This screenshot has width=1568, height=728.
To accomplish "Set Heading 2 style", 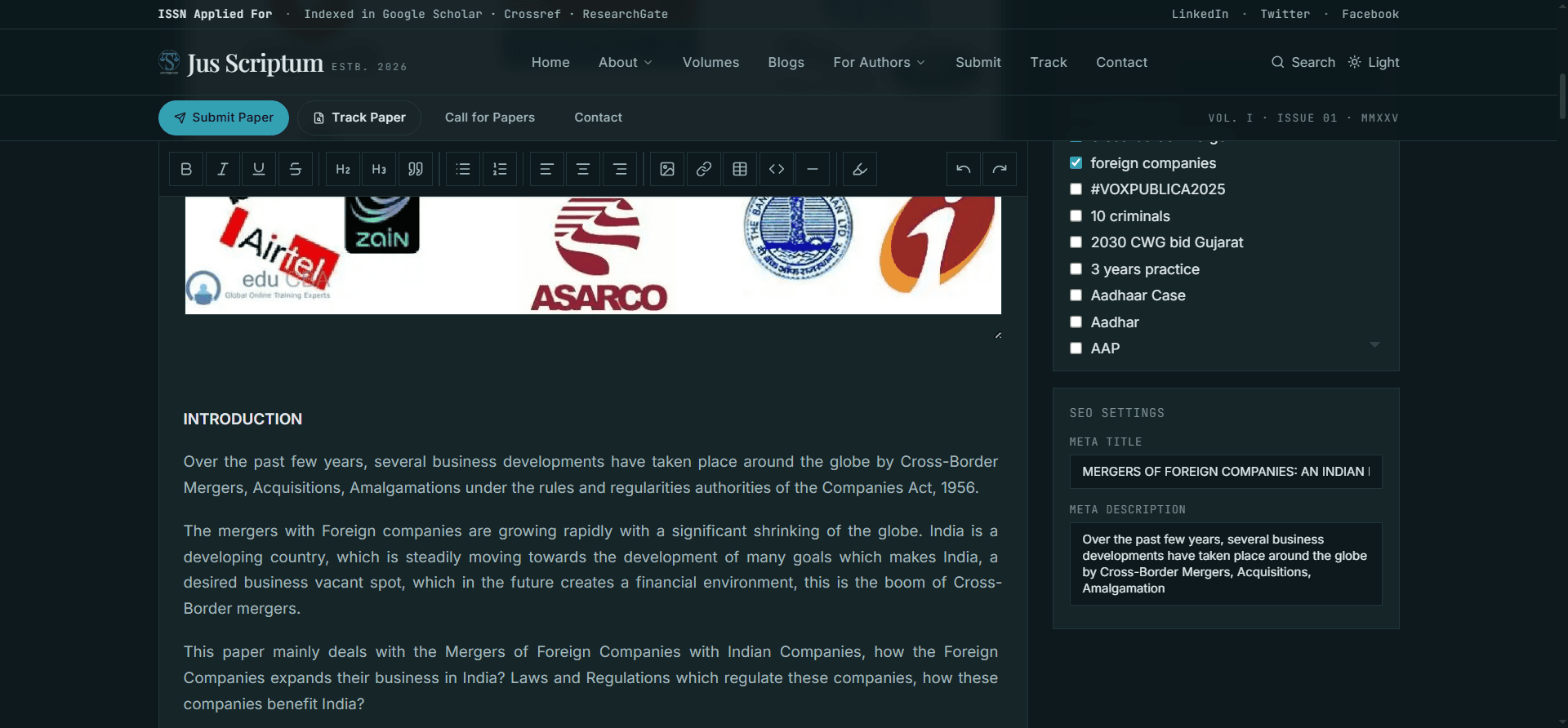I will (x=343, y=169).
